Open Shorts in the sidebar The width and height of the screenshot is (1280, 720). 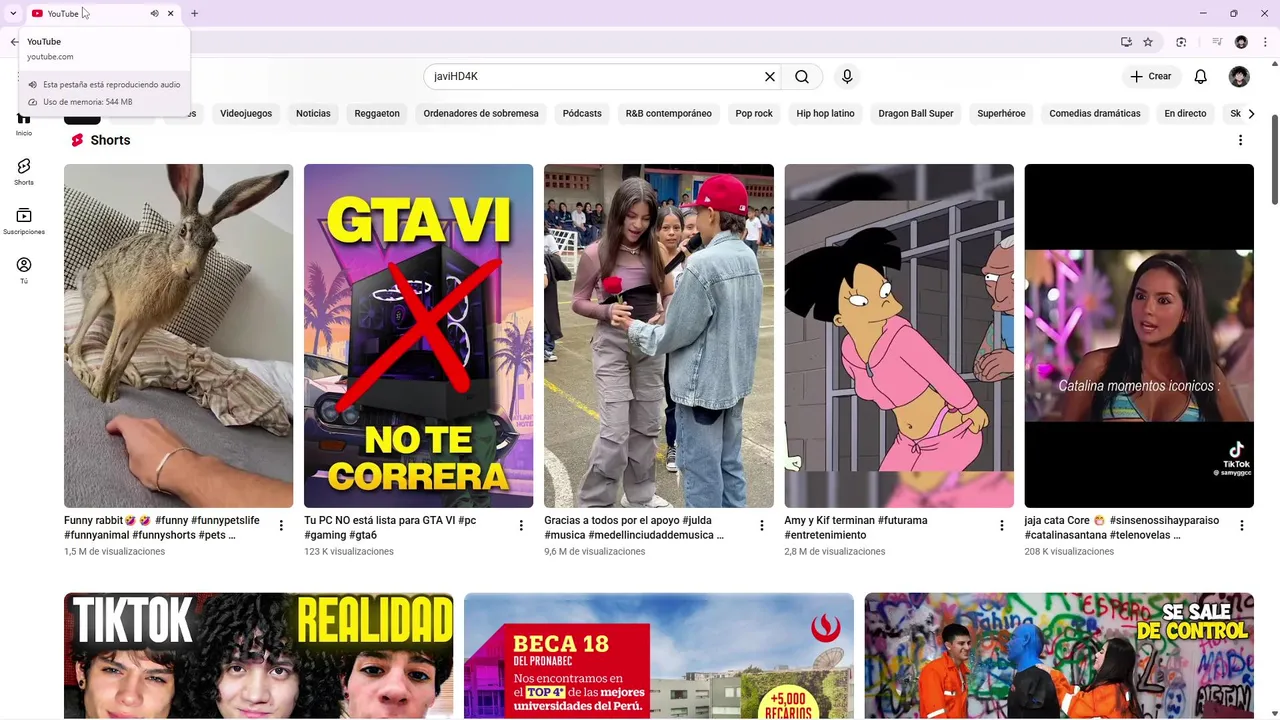tap(24, 172)
